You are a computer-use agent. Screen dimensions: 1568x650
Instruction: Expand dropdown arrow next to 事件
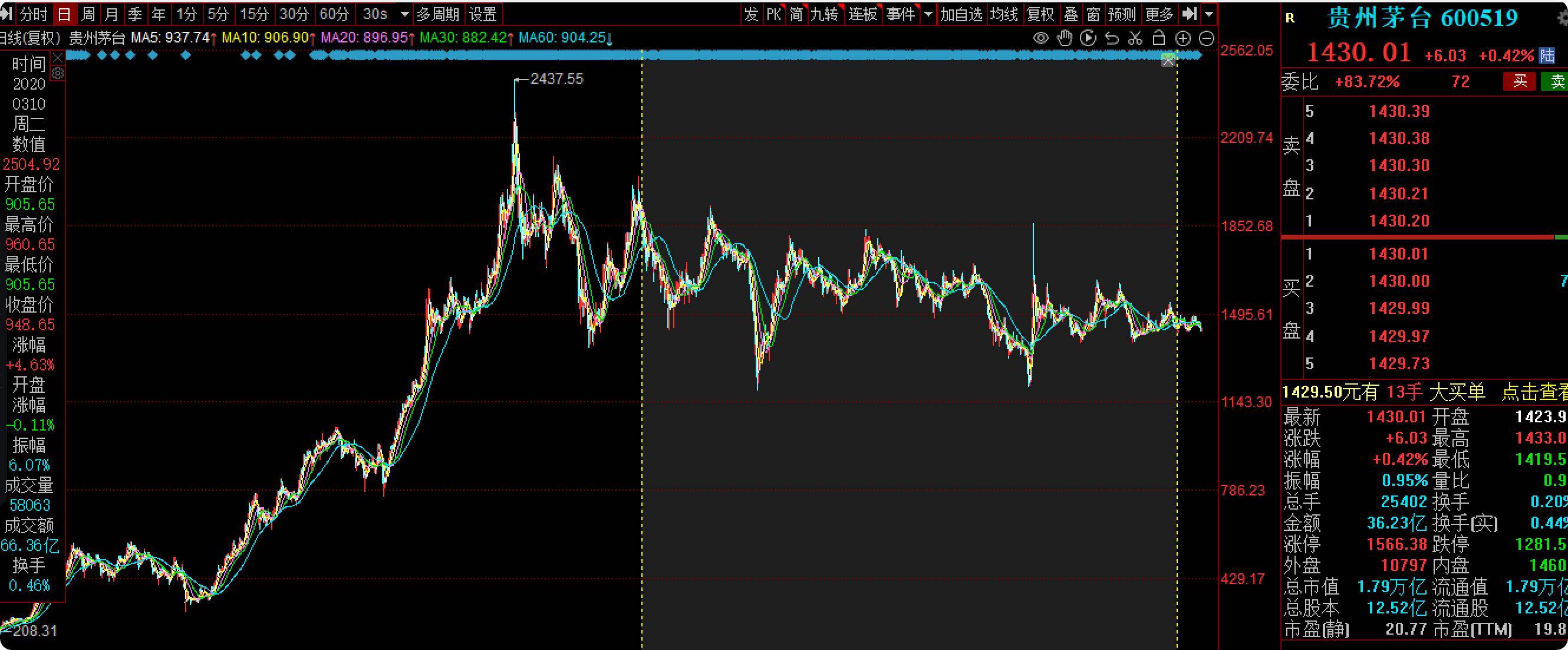(928, 14)
